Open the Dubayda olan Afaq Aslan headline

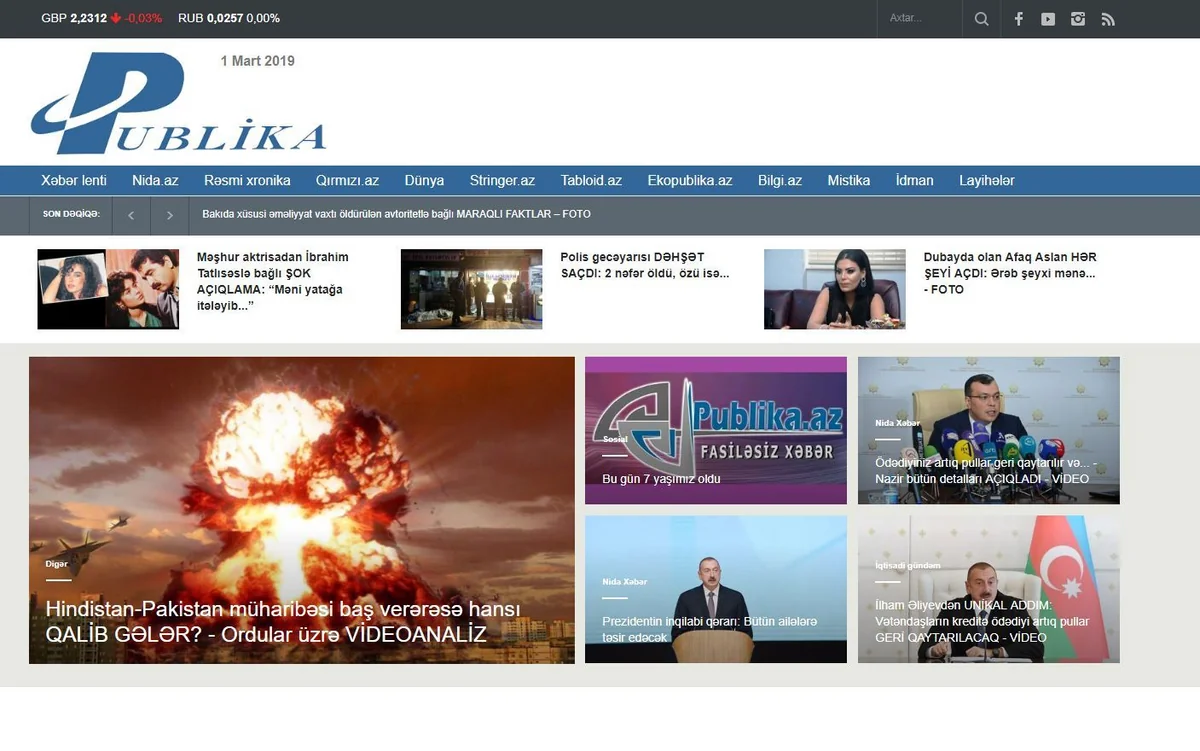pyautogui.click(x=1010, y=273)
